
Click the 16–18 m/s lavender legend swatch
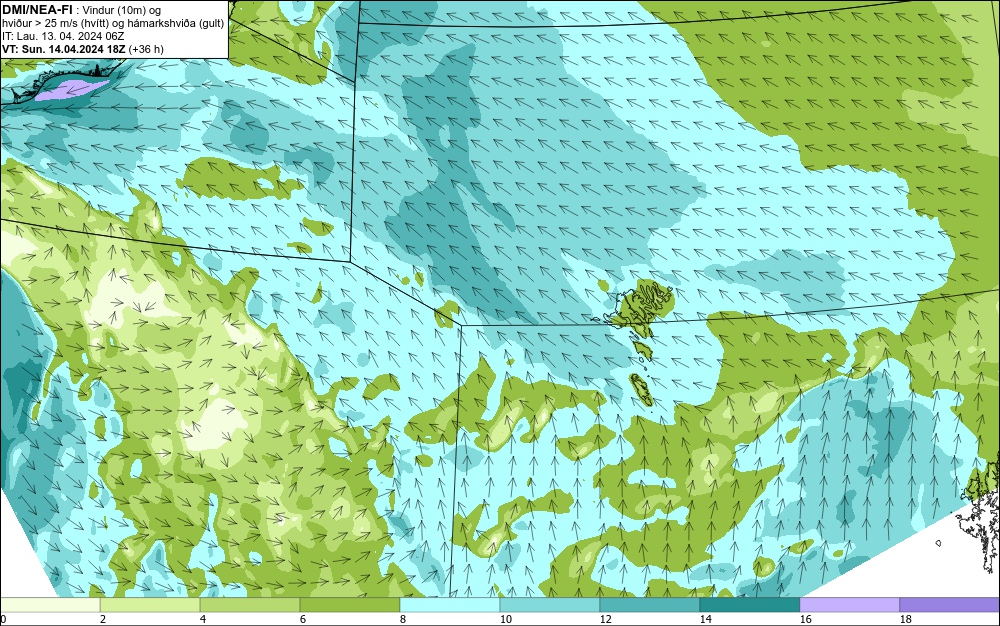coord(849,605)
